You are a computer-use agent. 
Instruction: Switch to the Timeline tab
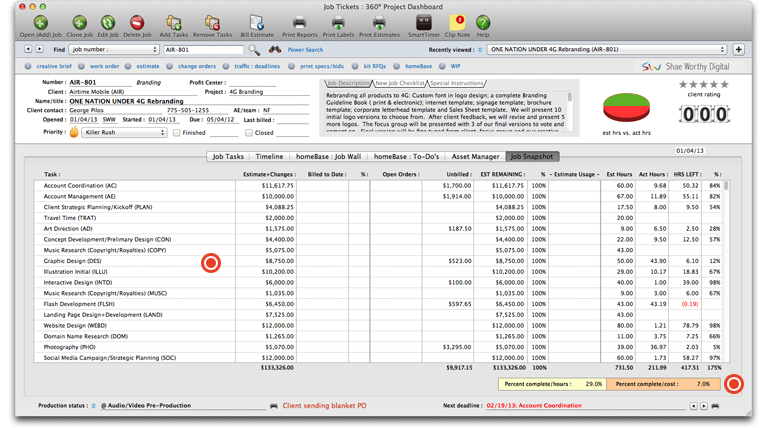[269, 157]
